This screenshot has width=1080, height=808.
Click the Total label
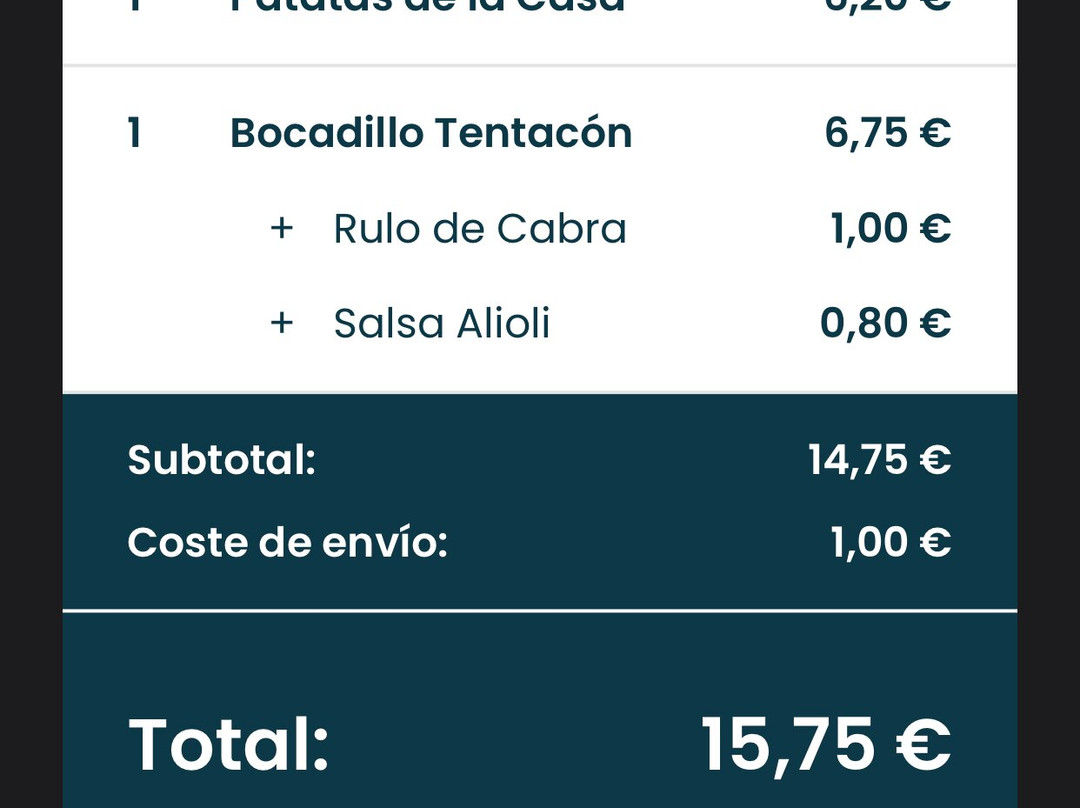[229, 745]
